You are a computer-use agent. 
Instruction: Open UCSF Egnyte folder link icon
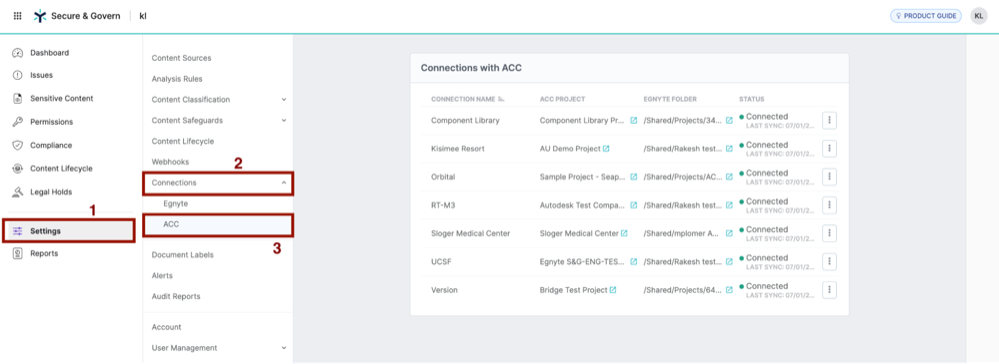point(729,262)
